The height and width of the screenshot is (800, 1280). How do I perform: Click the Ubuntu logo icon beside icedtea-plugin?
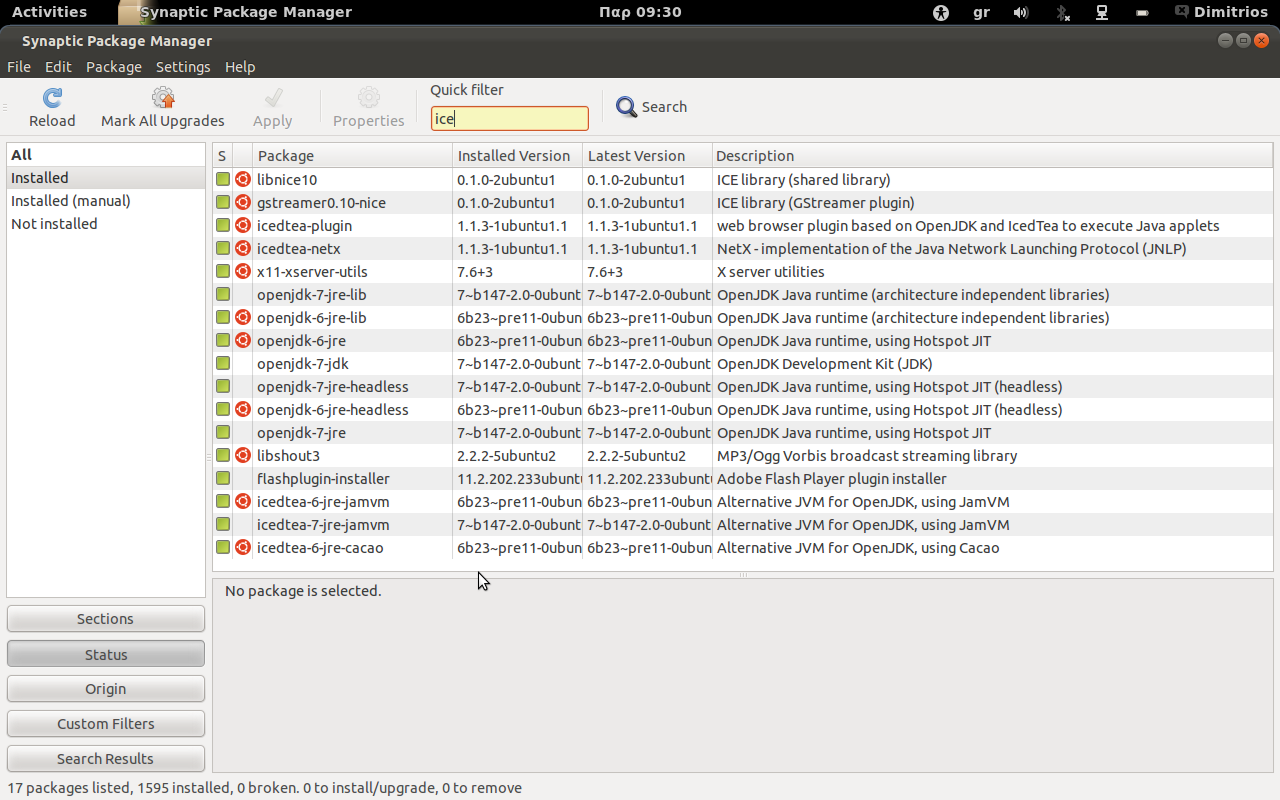243,226
